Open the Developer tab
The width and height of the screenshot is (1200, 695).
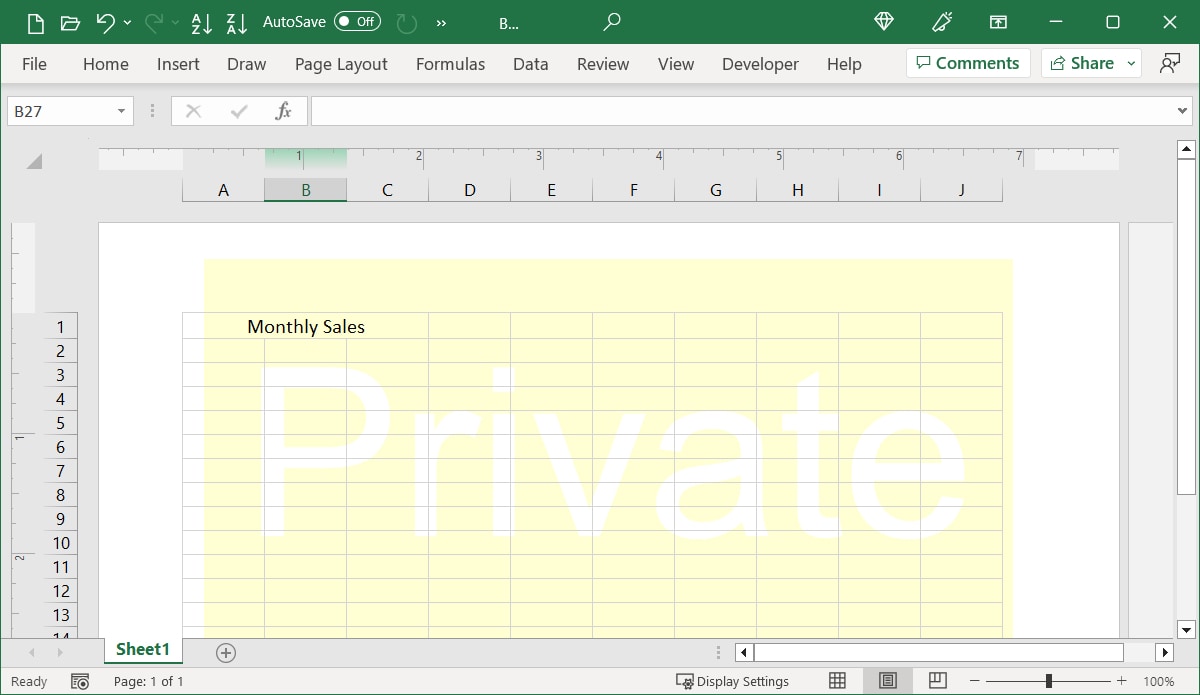[x=760, y=63]
